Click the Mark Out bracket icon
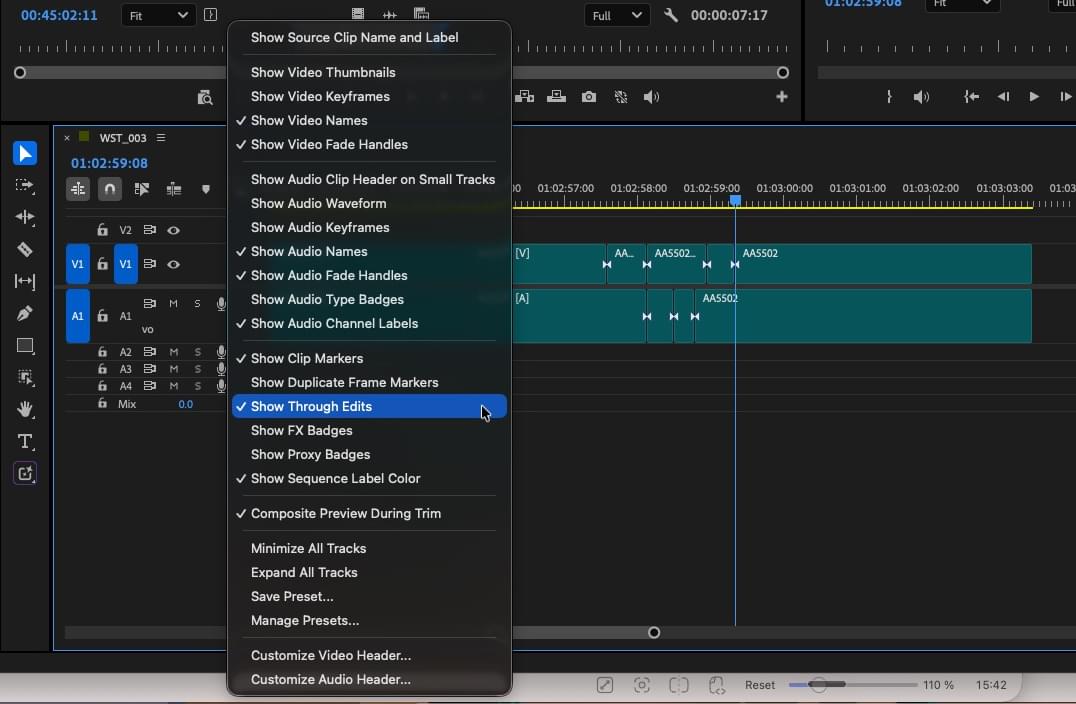The width and height of the screenshot is (1076, 704). (889, 97)
